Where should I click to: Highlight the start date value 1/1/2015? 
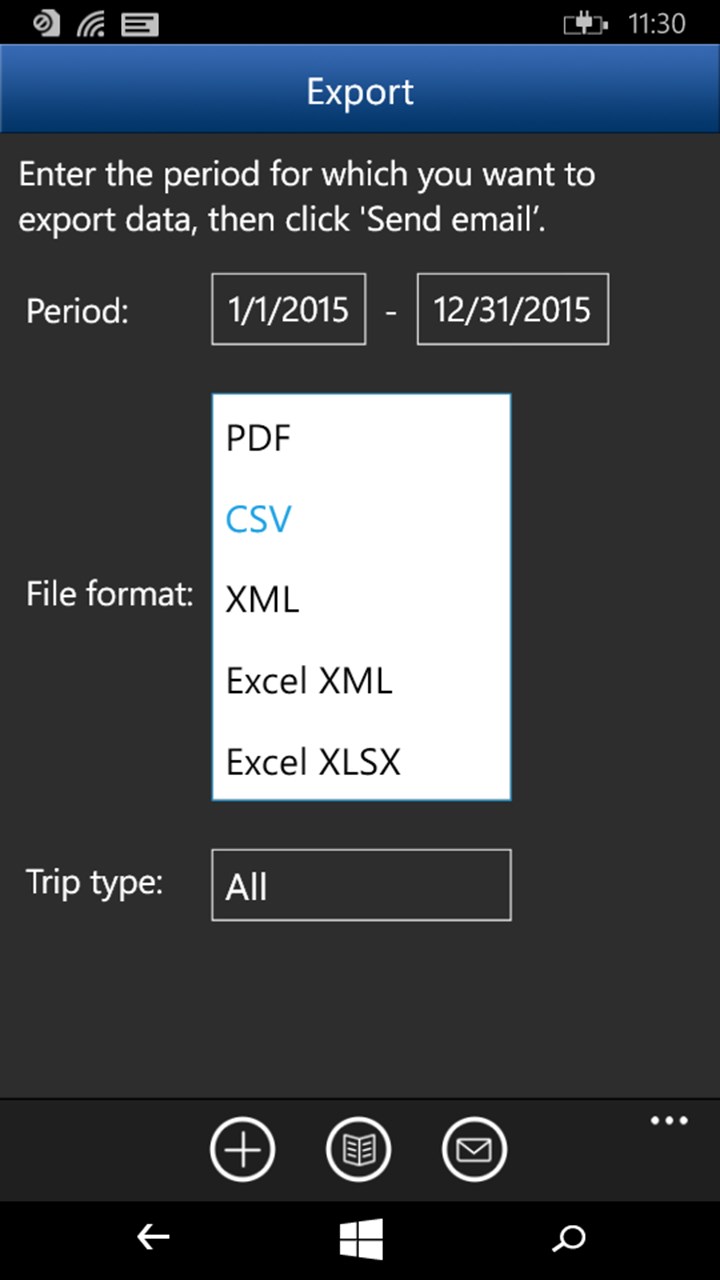[x=288, y=309]
